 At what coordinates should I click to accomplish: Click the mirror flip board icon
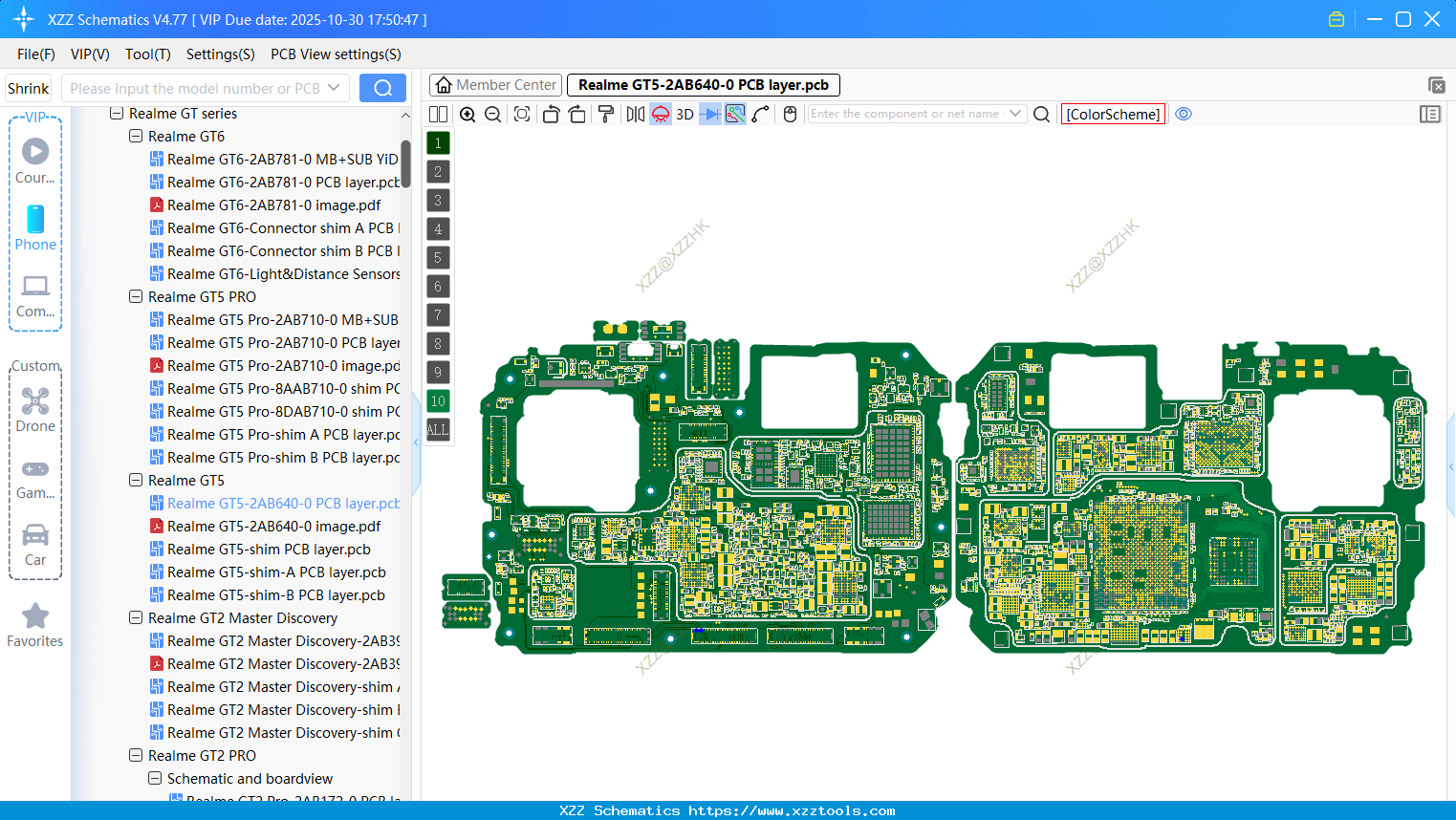[x=635, y=115]
